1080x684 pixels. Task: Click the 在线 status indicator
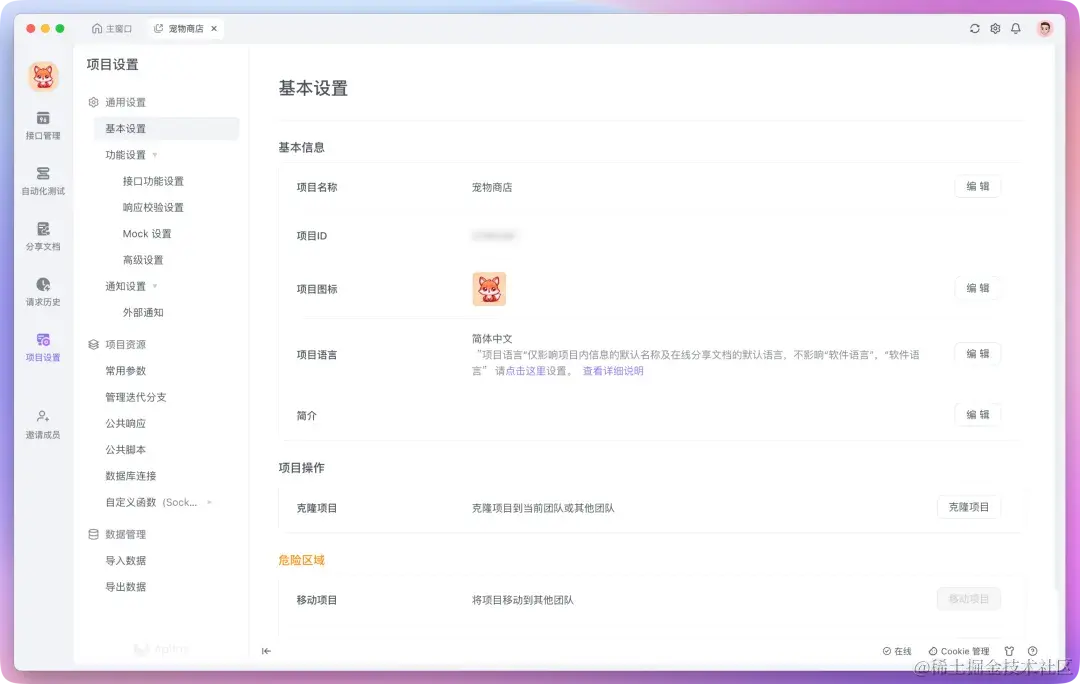896,650
